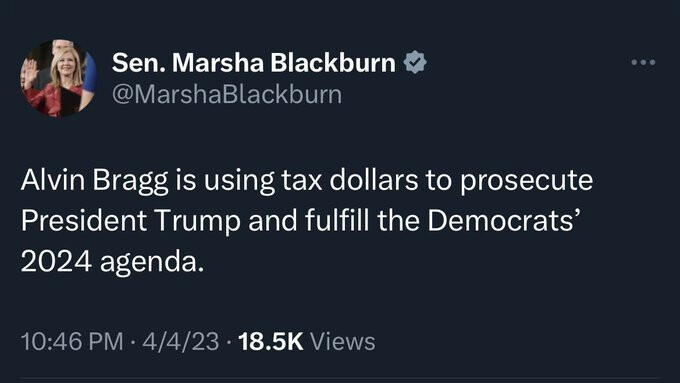Click the word using in tweet text
The image size is (680, 383).
(239, 180)
